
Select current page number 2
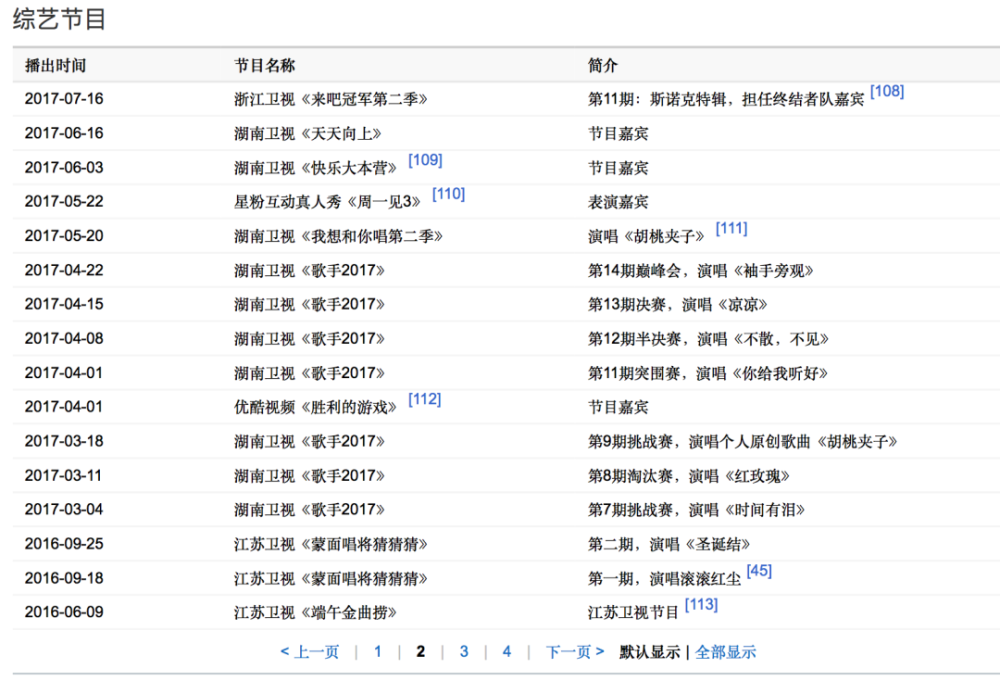[420, 652]
